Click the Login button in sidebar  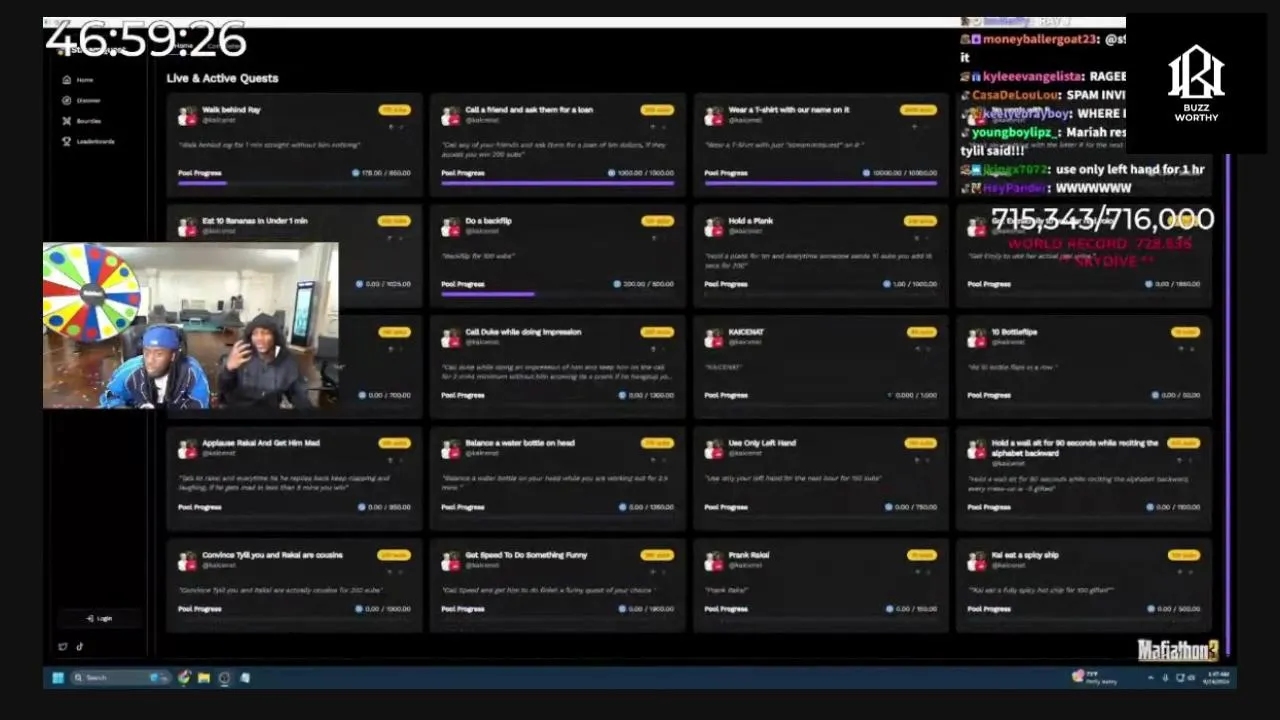pyautogui.click(x=99, y=618)
